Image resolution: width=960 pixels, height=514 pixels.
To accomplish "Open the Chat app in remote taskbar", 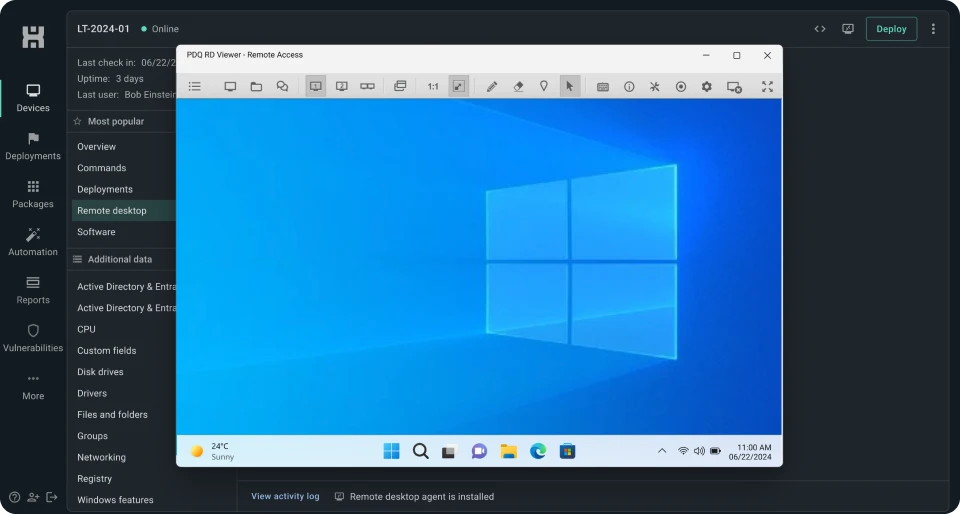I will click(479, 452).
